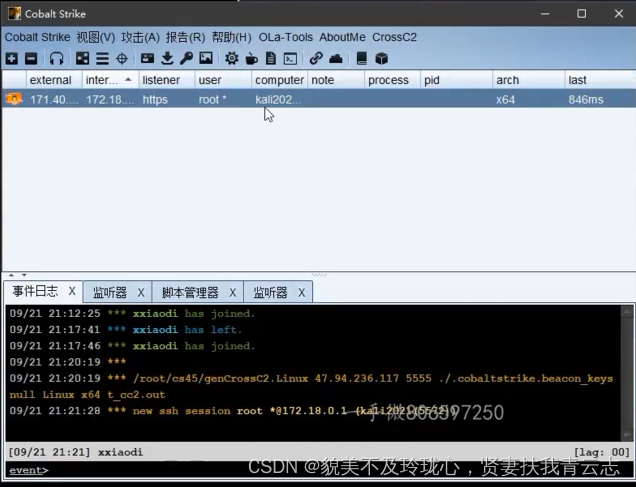This screenshot has height=487, width=636.
Task: Expand split pane with small down arrow
Action: 24,275
